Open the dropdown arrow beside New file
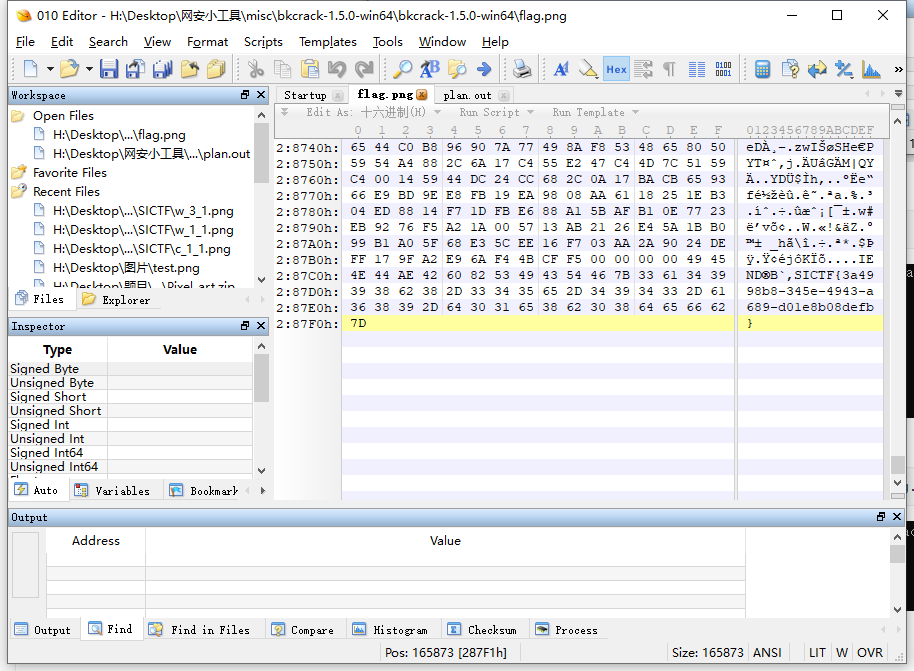The width and height of the screenshot is (914, 671). pyautogui.click(x=47, y=69)
